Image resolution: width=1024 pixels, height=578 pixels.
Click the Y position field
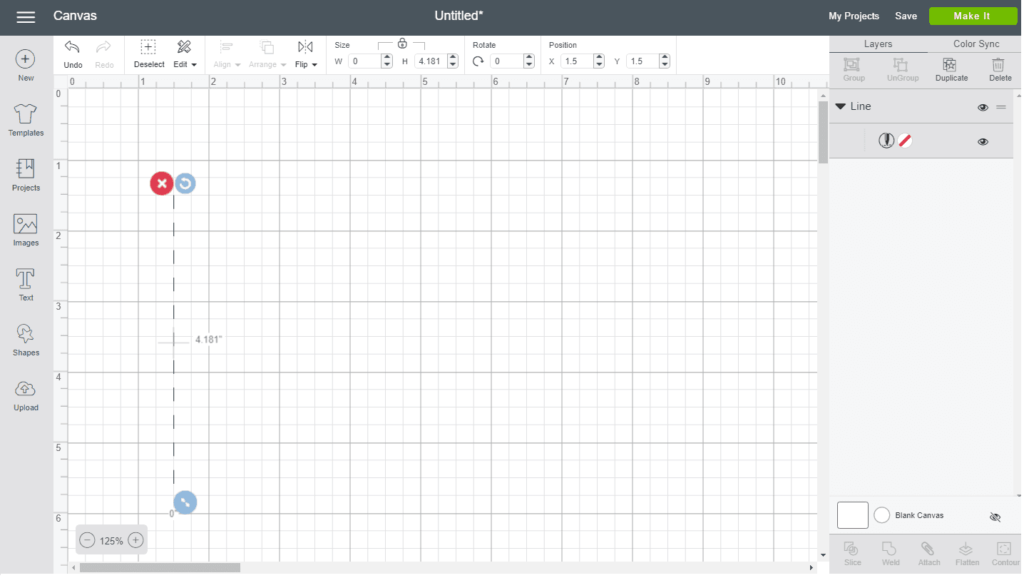point(642,61)
